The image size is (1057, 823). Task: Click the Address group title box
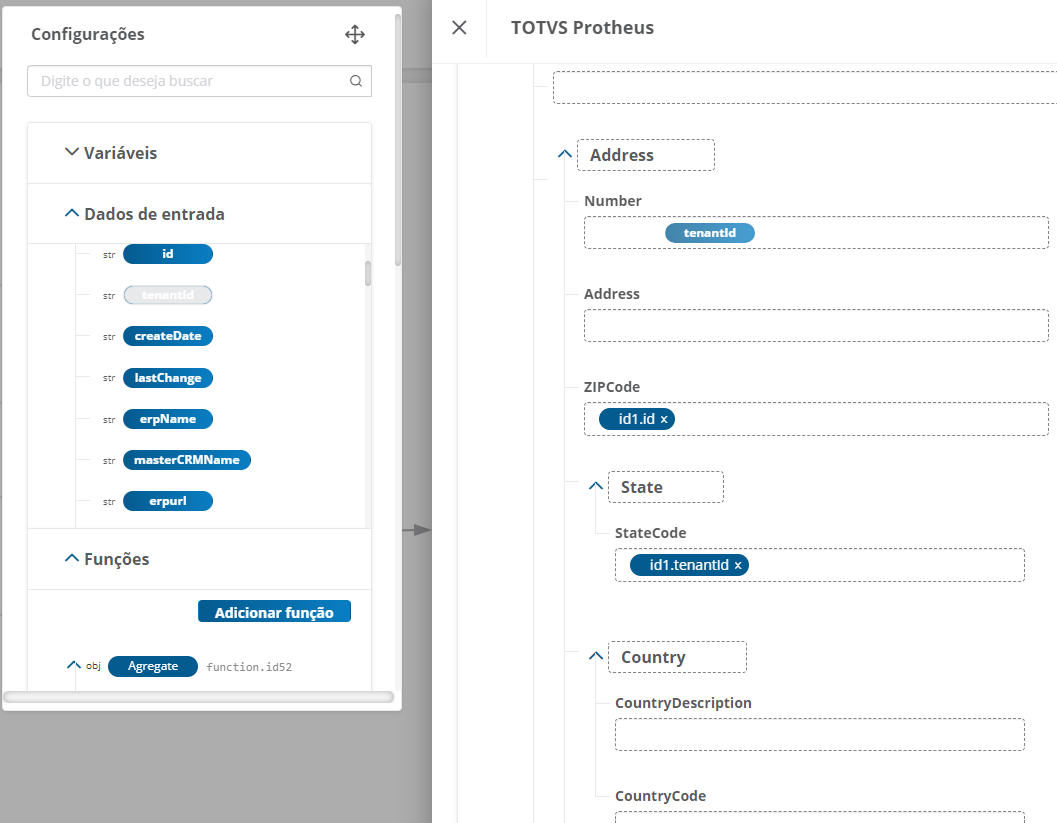(x=646, y=155)
